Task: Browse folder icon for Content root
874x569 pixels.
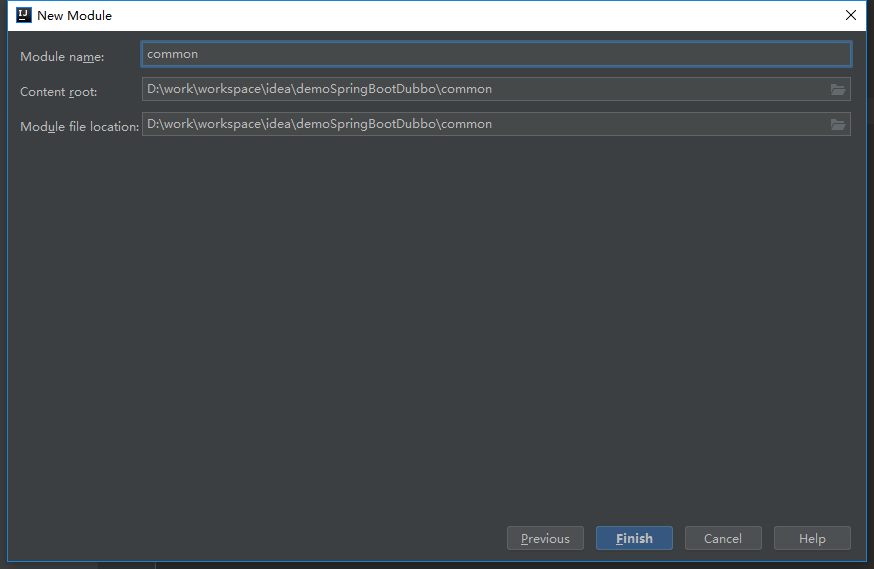Action: click(838, 89)
